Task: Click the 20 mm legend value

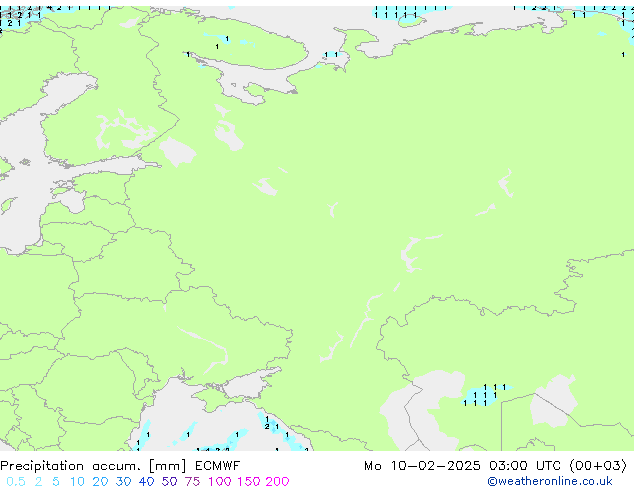Action: [100, 482]
